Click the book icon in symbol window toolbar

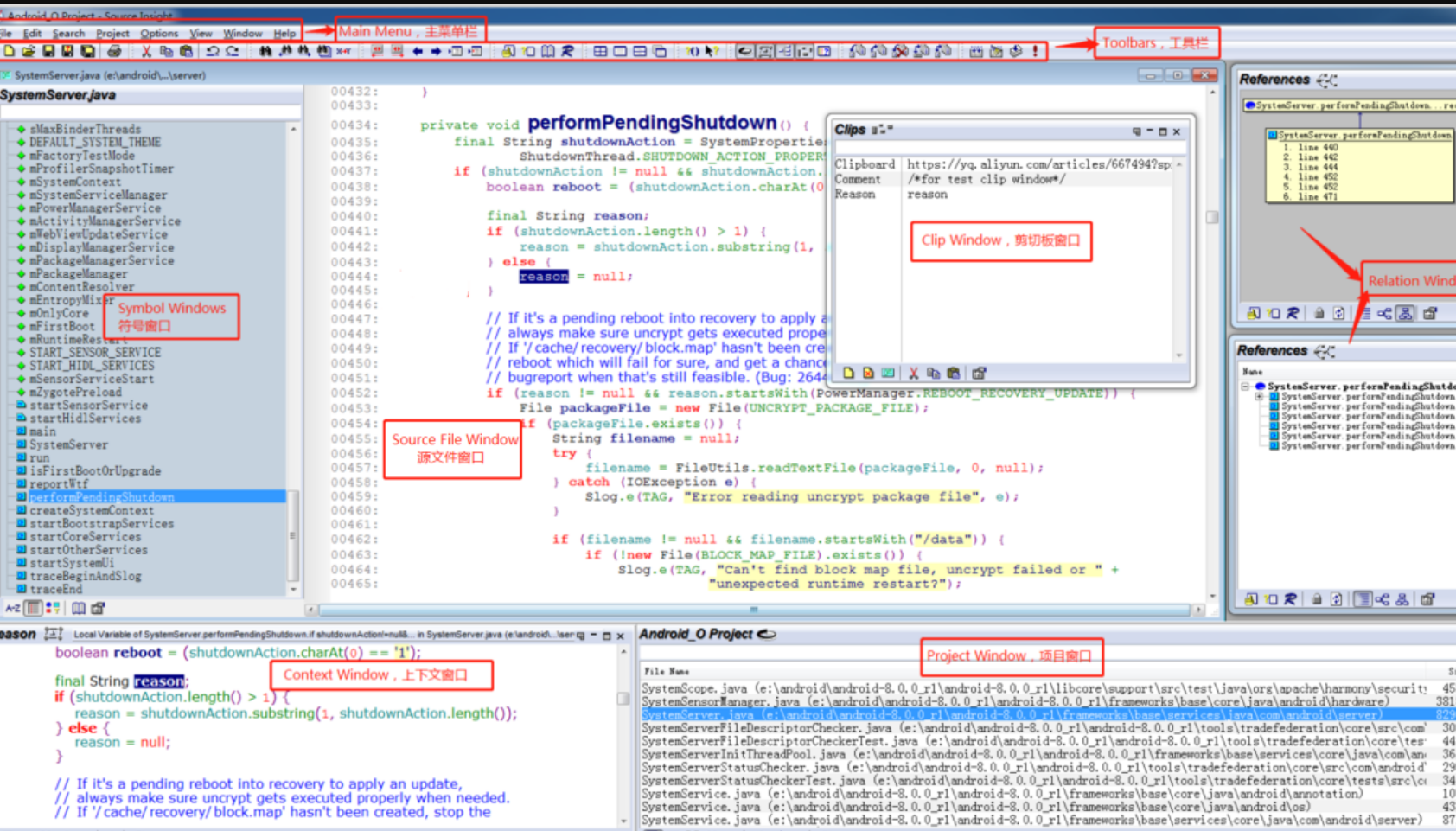click(79, 608)
